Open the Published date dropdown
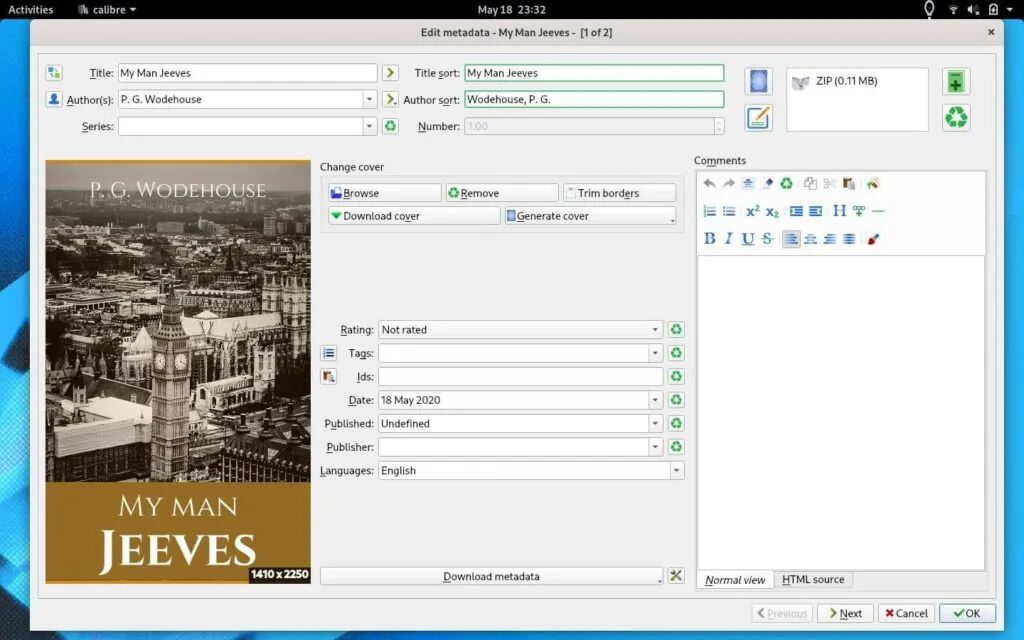This screenshot has width=1024, height=640. tap(655, 423)
